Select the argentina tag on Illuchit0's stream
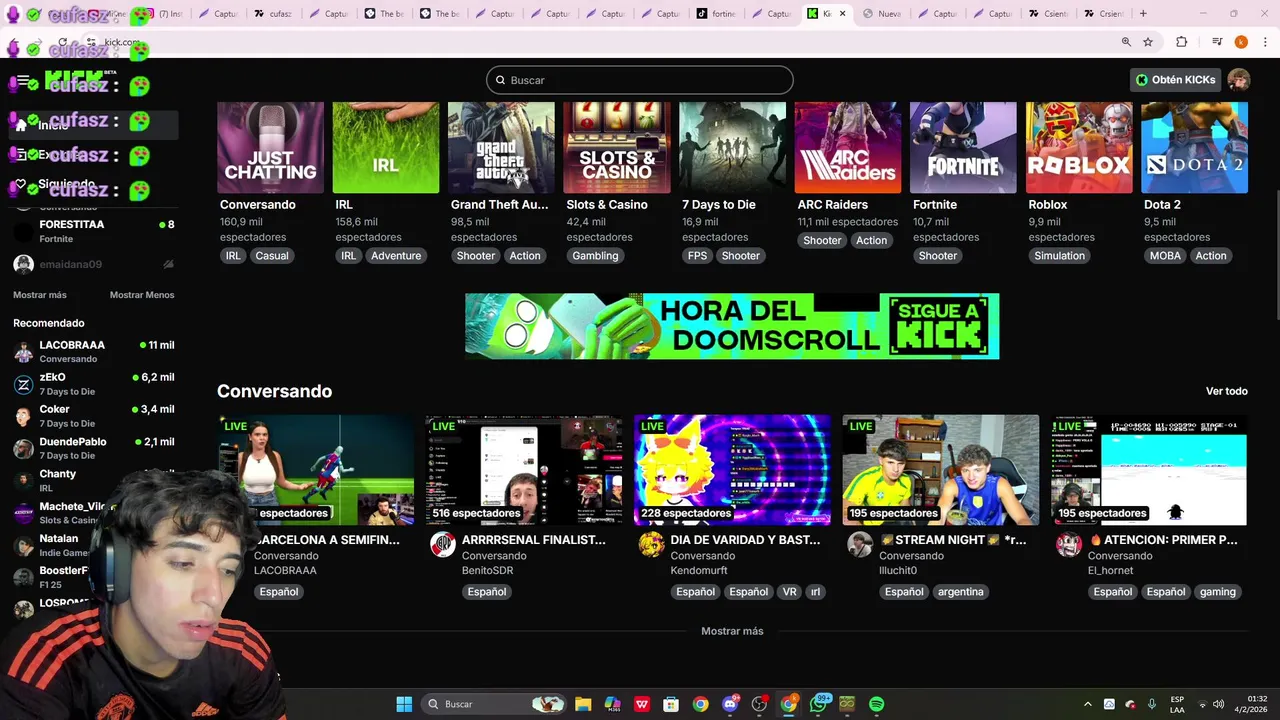The height and width of the screenshot is (720, 1280). coord(961,592)
